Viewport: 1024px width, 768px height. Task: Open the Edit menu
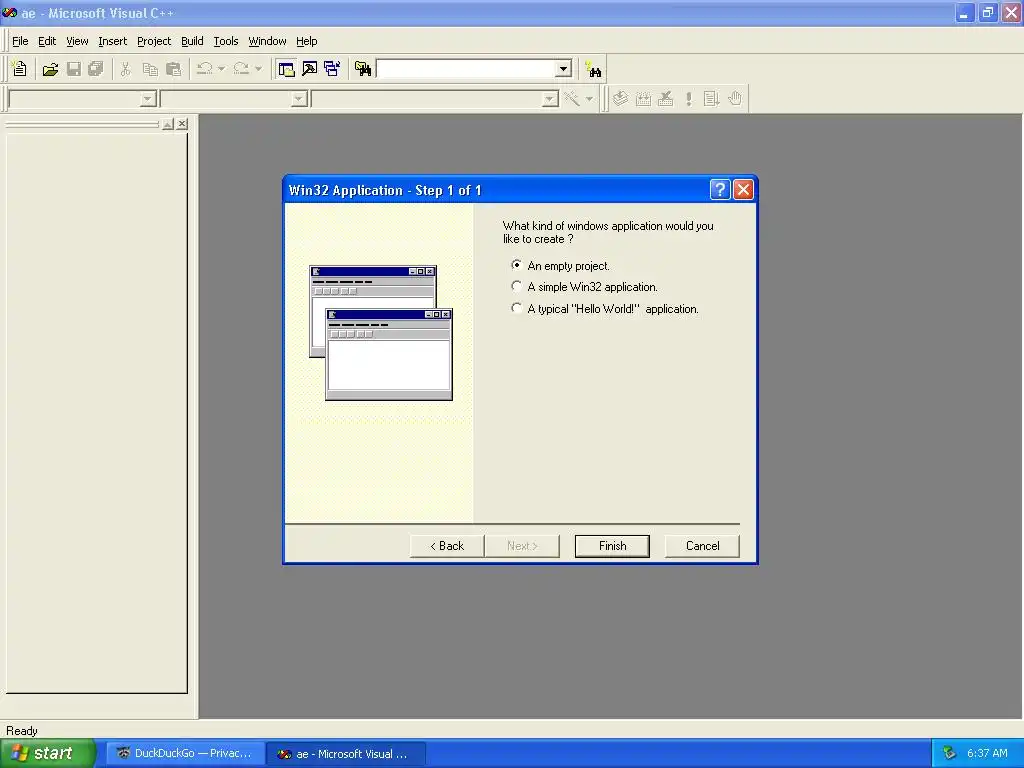[47, 41]
